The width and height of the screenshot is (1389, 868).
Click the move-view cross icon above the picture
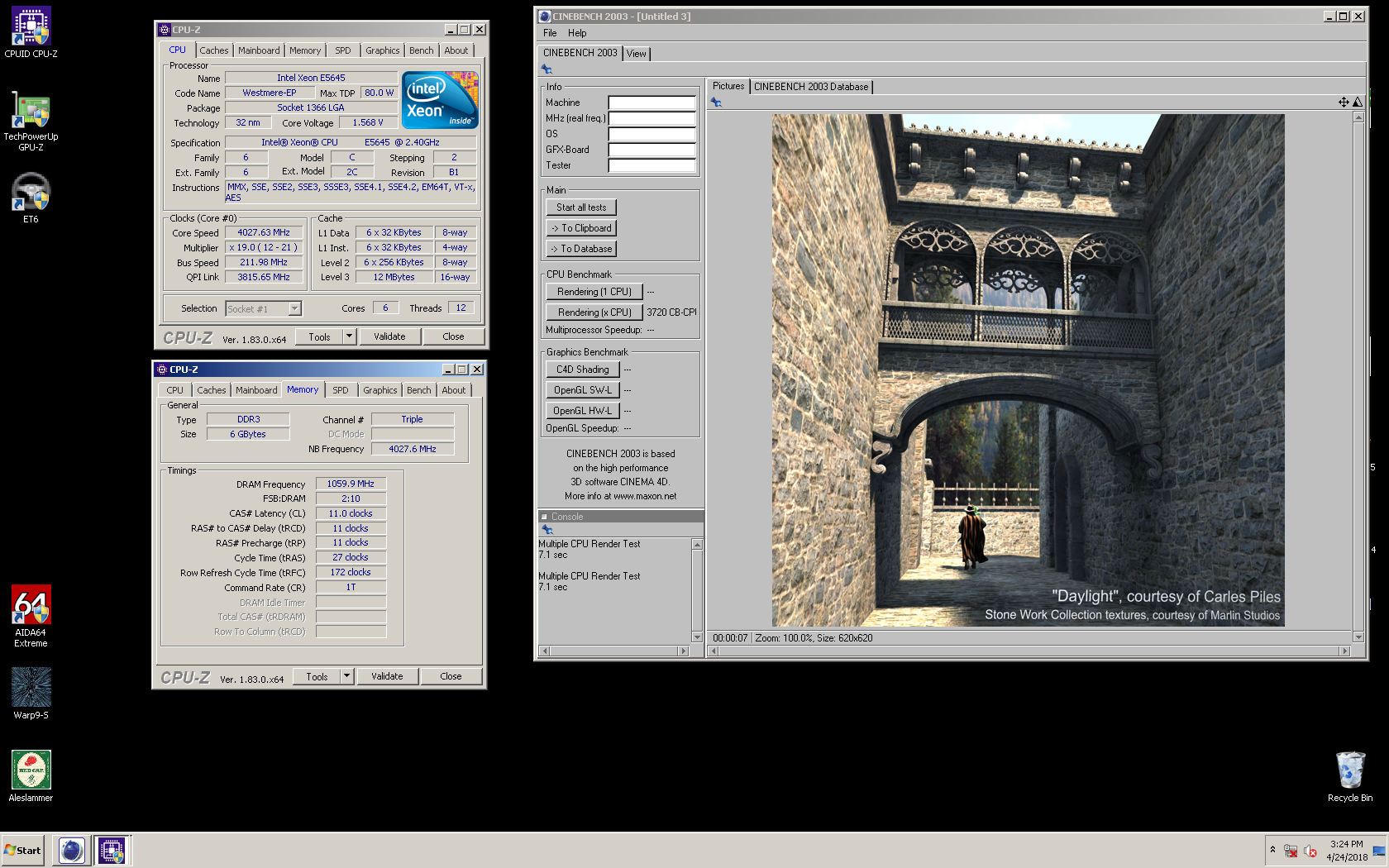click(1344, 102)
